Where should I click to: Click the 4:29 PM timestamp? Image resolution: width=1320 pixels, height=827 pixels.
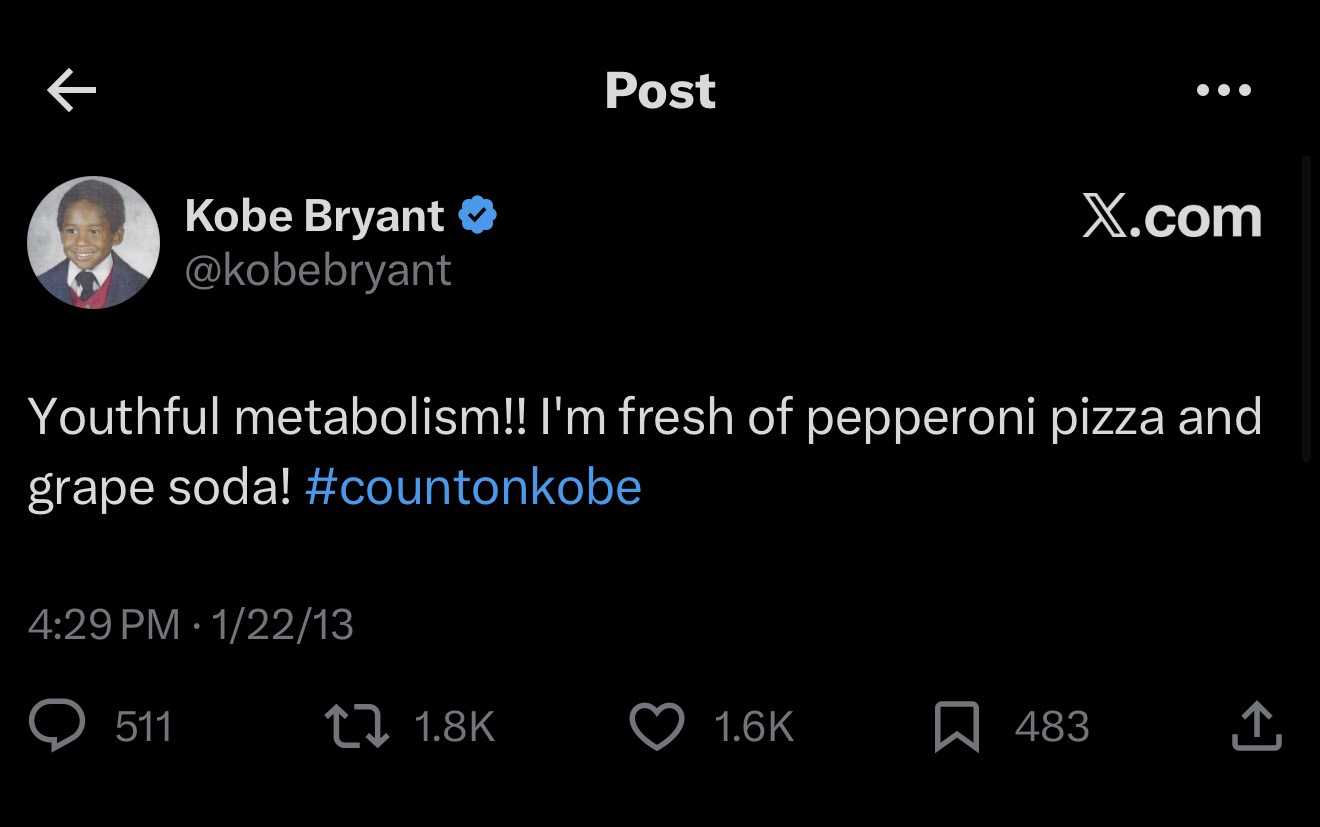point(104,625)
